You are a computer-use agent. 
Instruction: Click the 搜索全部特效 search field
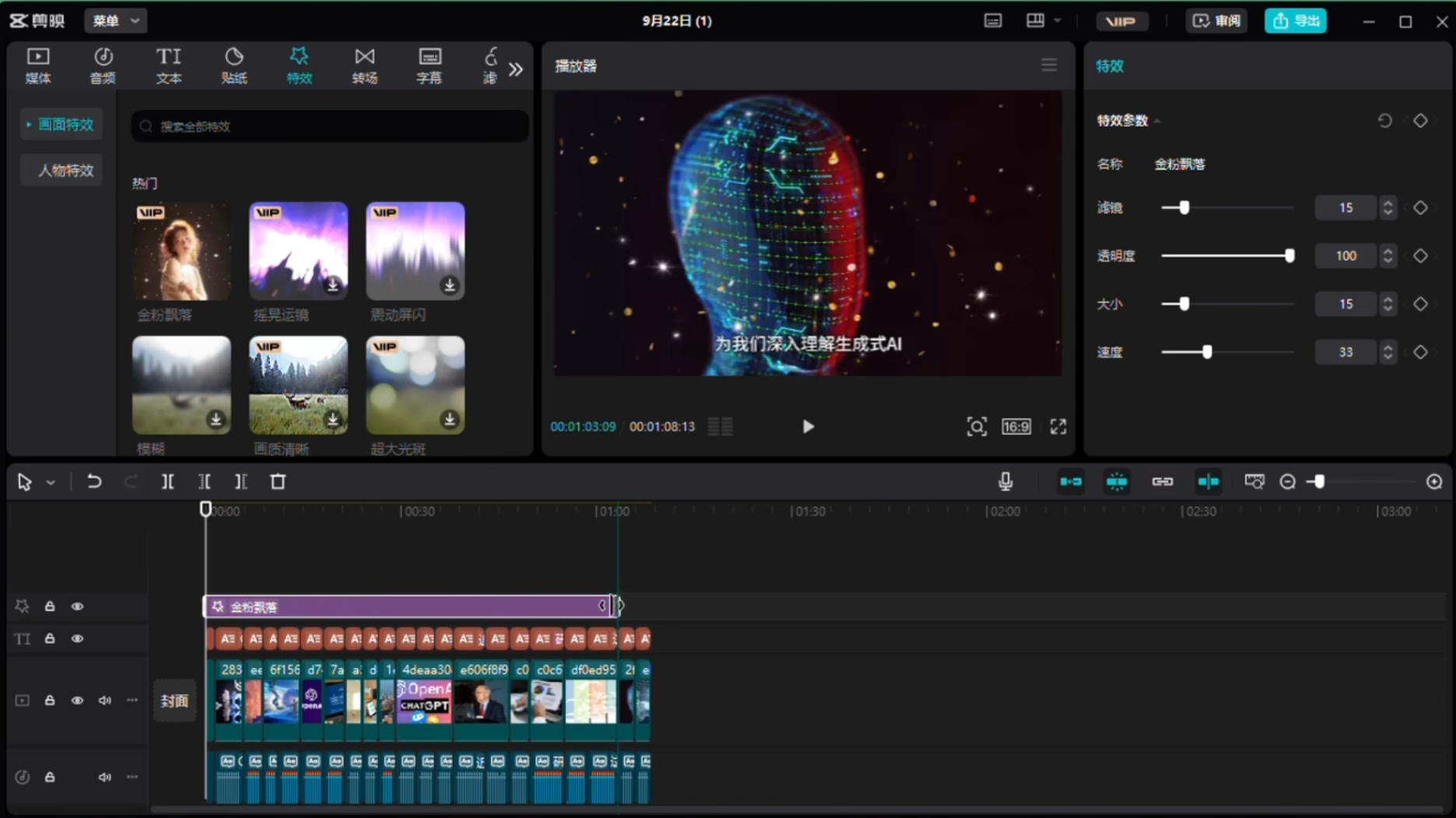coord(331,126)
